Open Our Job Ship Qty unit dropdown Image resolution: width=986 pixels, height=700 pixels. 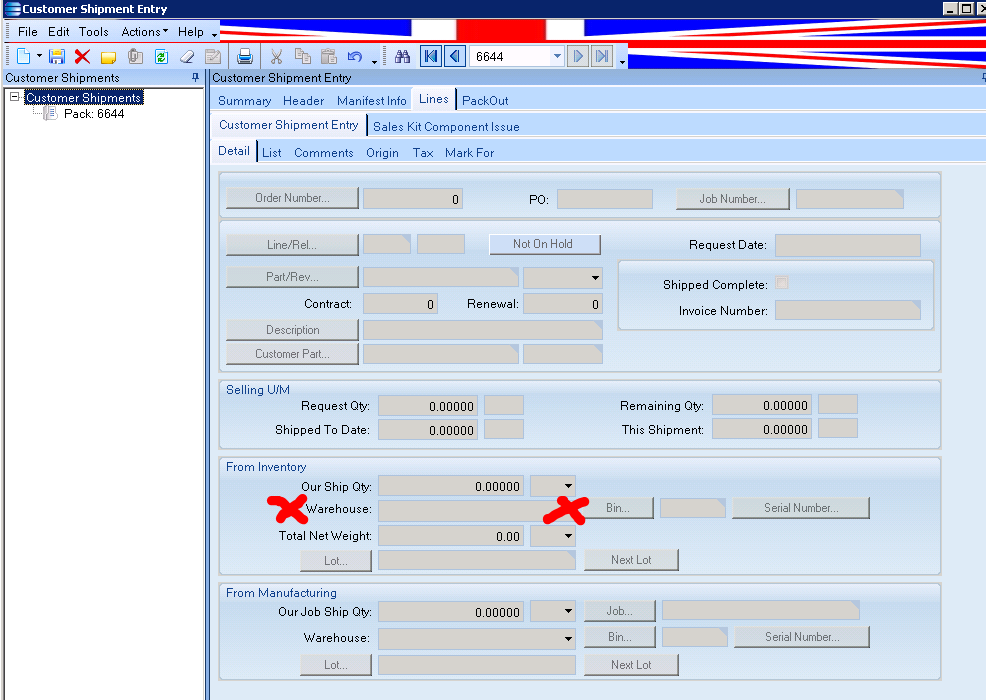click(568, 611)
